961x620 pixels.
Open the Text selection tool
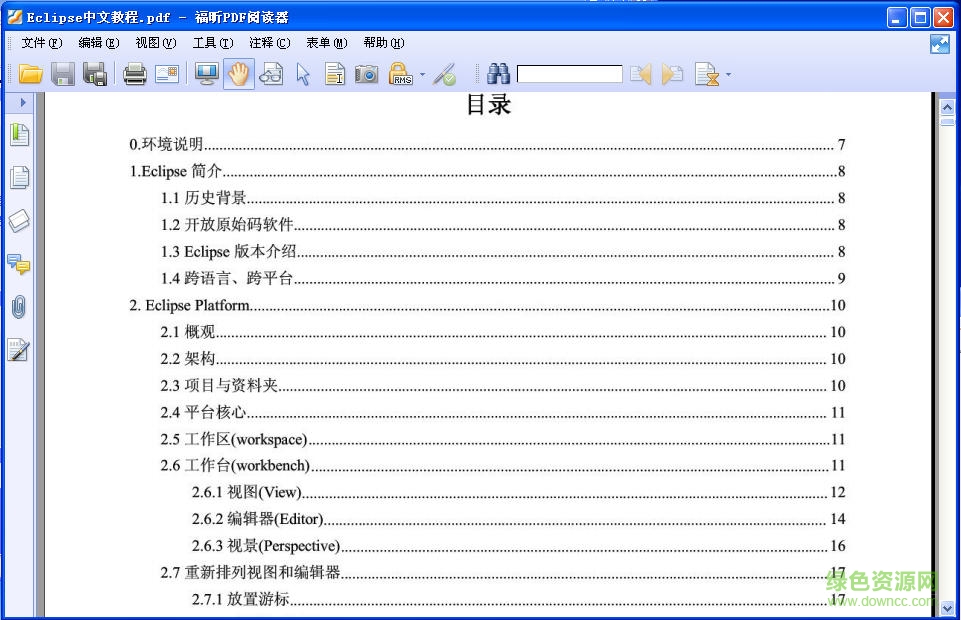coord(335,73)
